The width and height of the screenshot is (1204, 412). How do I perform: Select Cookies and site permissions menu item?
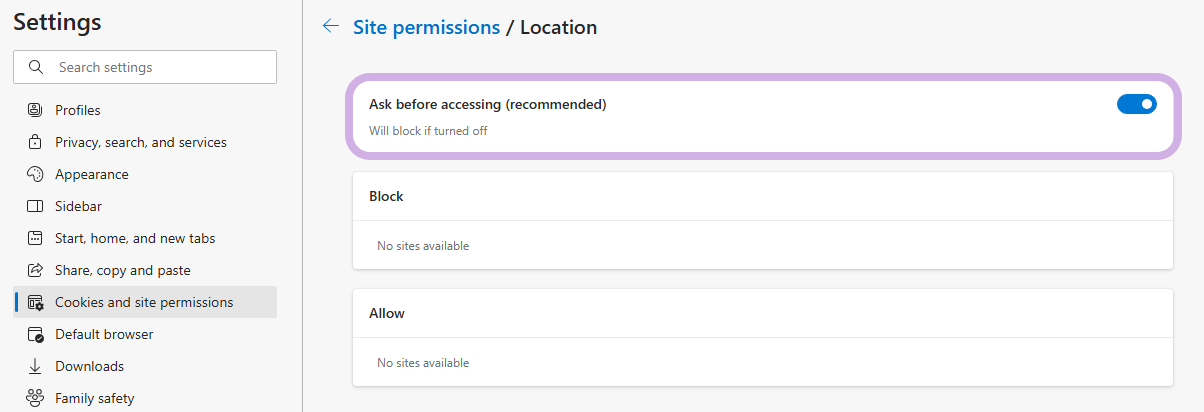tap(145, 302)
